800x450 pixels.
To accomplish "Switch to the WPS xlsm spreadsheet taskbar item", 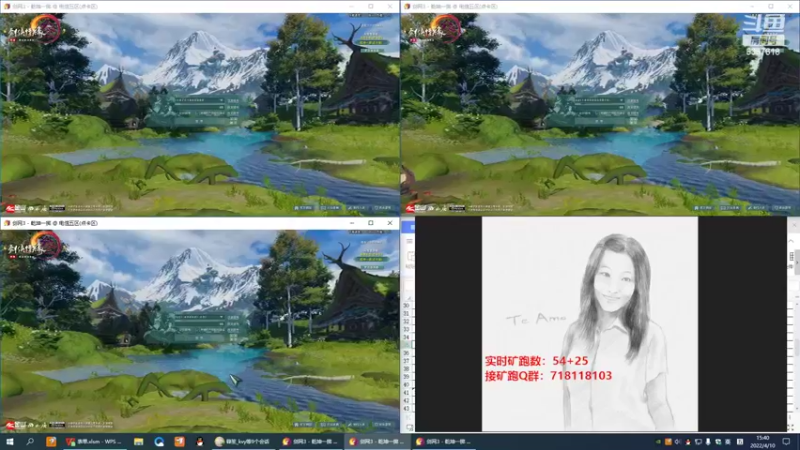I will click(95, 442).
